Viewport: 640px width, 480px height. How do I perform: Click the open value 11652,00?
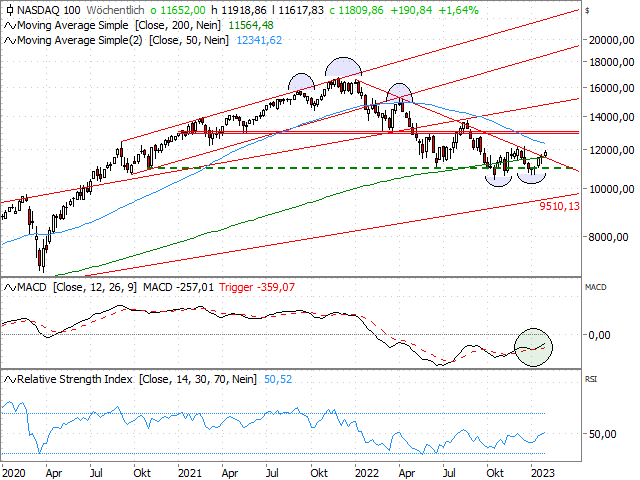tap(182, 10)
